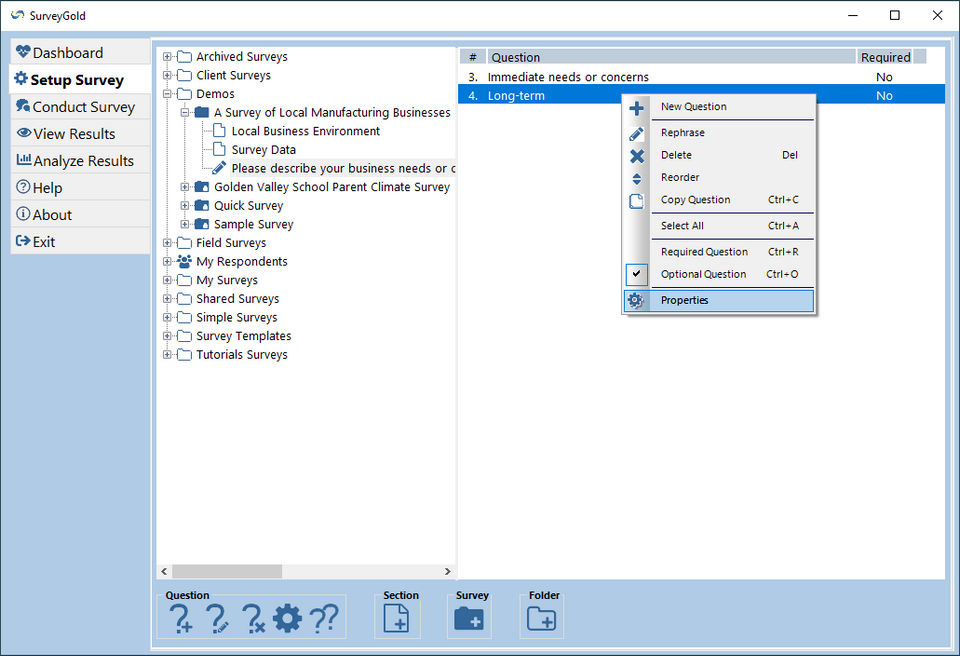Select Local Business Environment section
Screen dimensions: 960x656
[306, 131]
